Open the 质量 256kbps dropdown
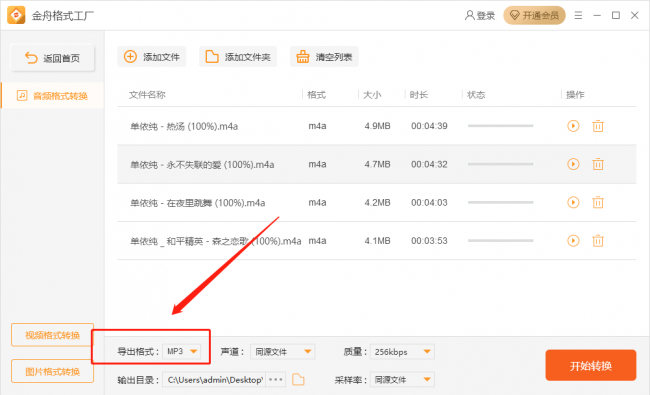 pyautogui.click(x=402, y=351)
